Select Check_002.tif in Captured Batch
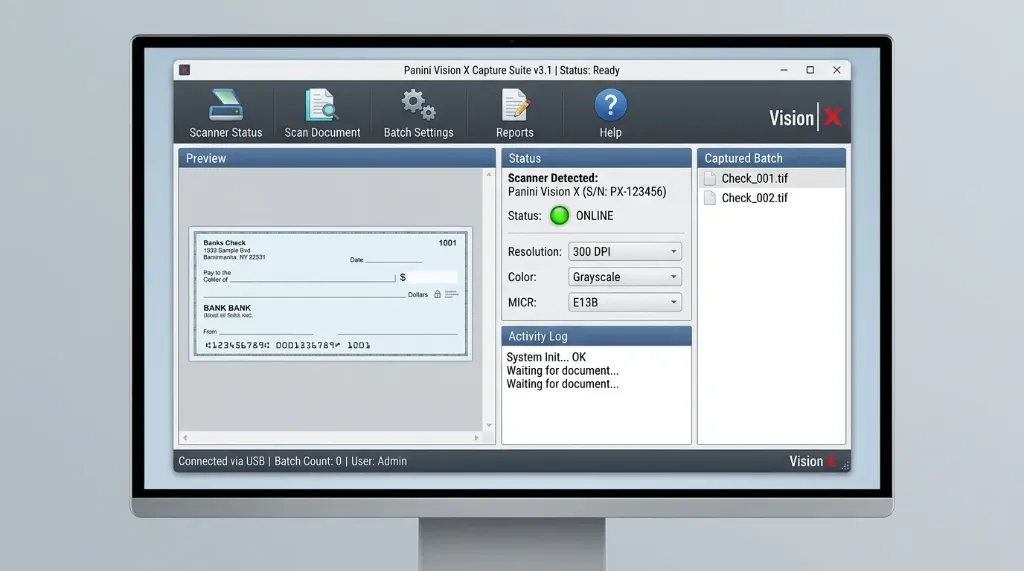This screenshot has width=1024, height=571. tap(771, 198)
